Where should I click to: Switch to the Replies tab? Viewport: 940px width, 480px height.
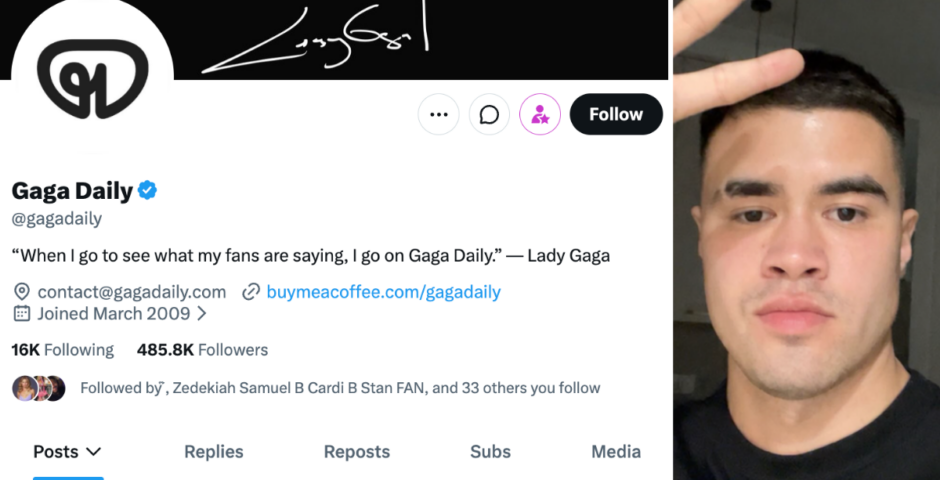coord(213,451)
